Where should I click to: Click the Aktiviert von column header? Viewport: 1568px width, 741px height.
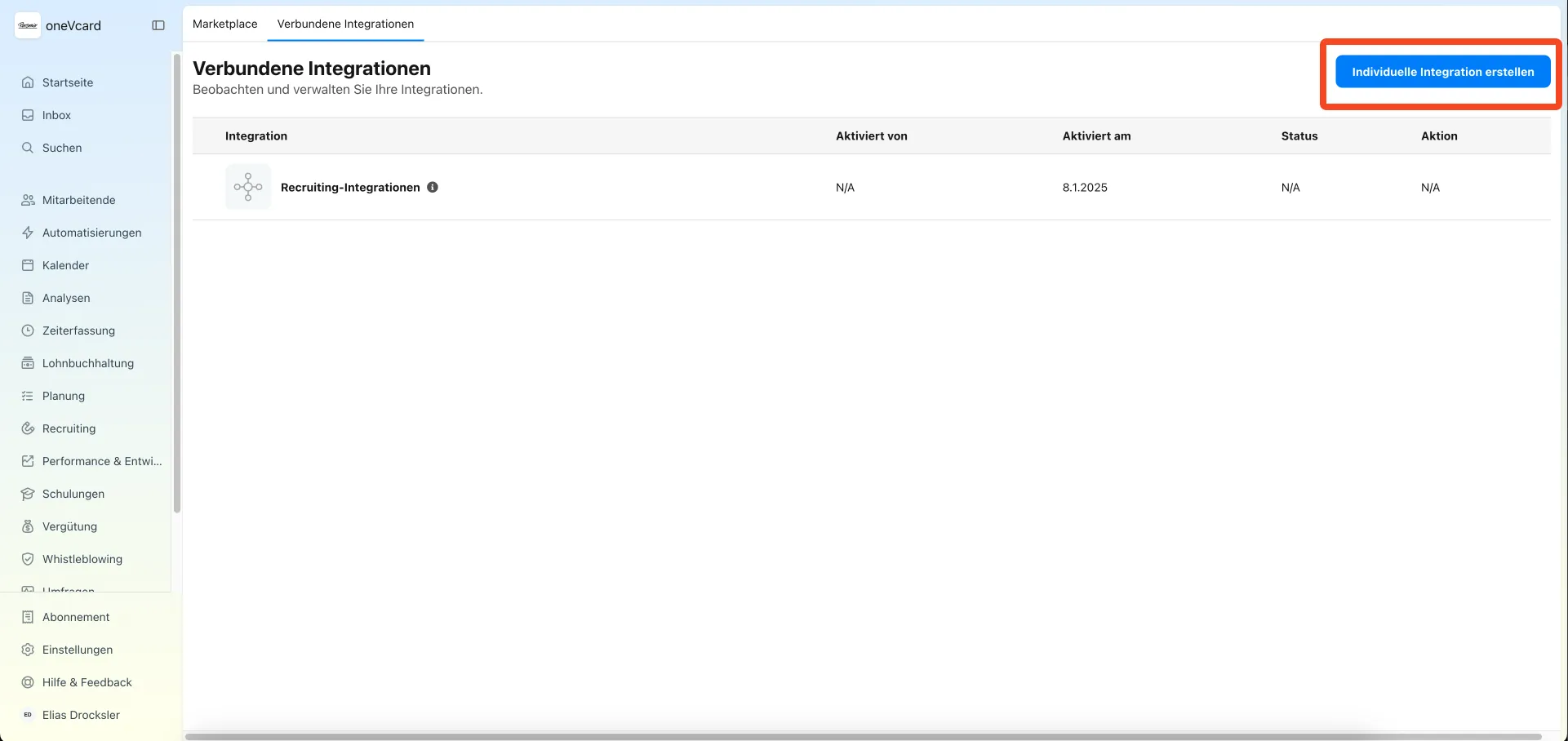871,136
